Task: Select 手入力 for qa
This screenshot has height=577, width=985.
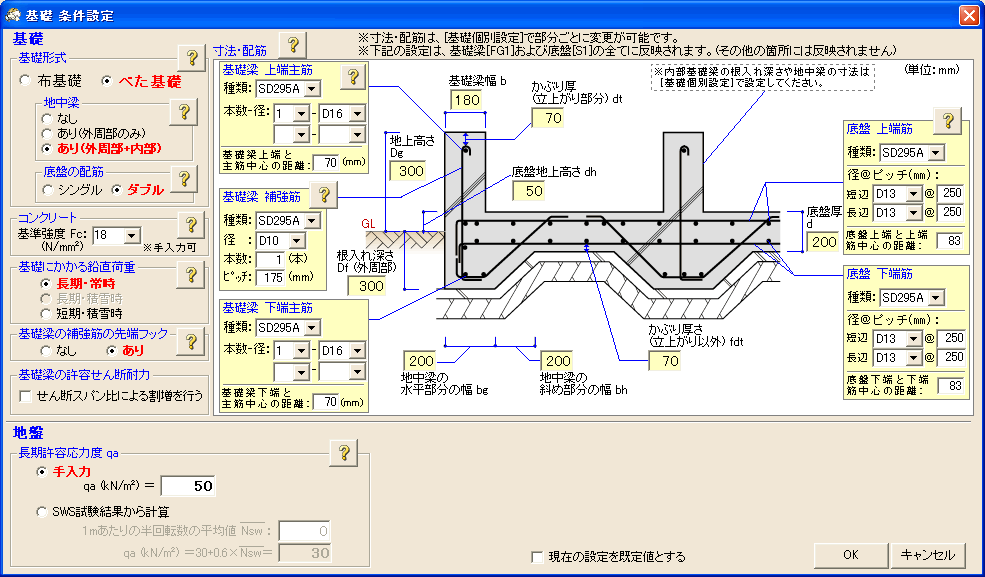Action: [x=64, y=472]
